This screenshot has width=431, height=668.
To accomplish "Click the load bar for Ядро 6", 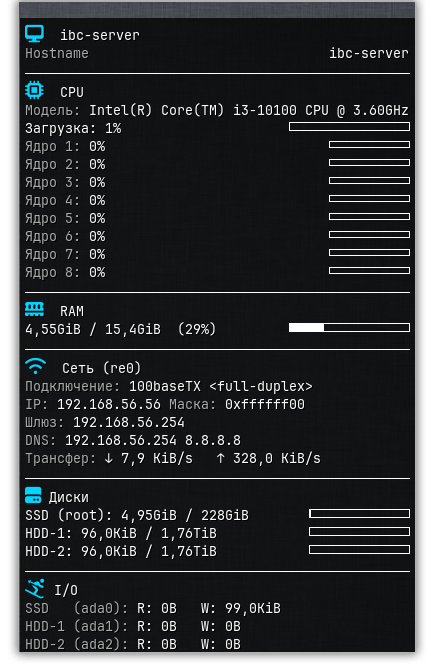I will [x=369, y=235].
